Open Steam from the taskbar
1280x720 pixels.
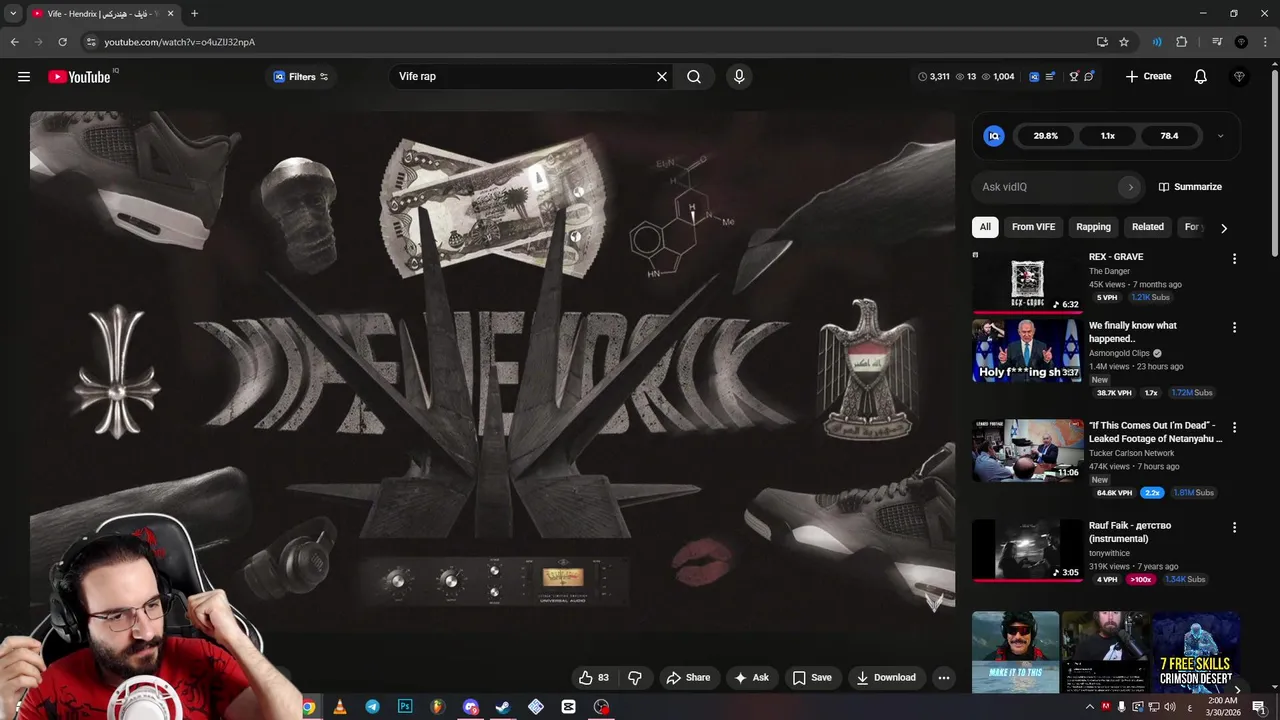click(503, 707)
